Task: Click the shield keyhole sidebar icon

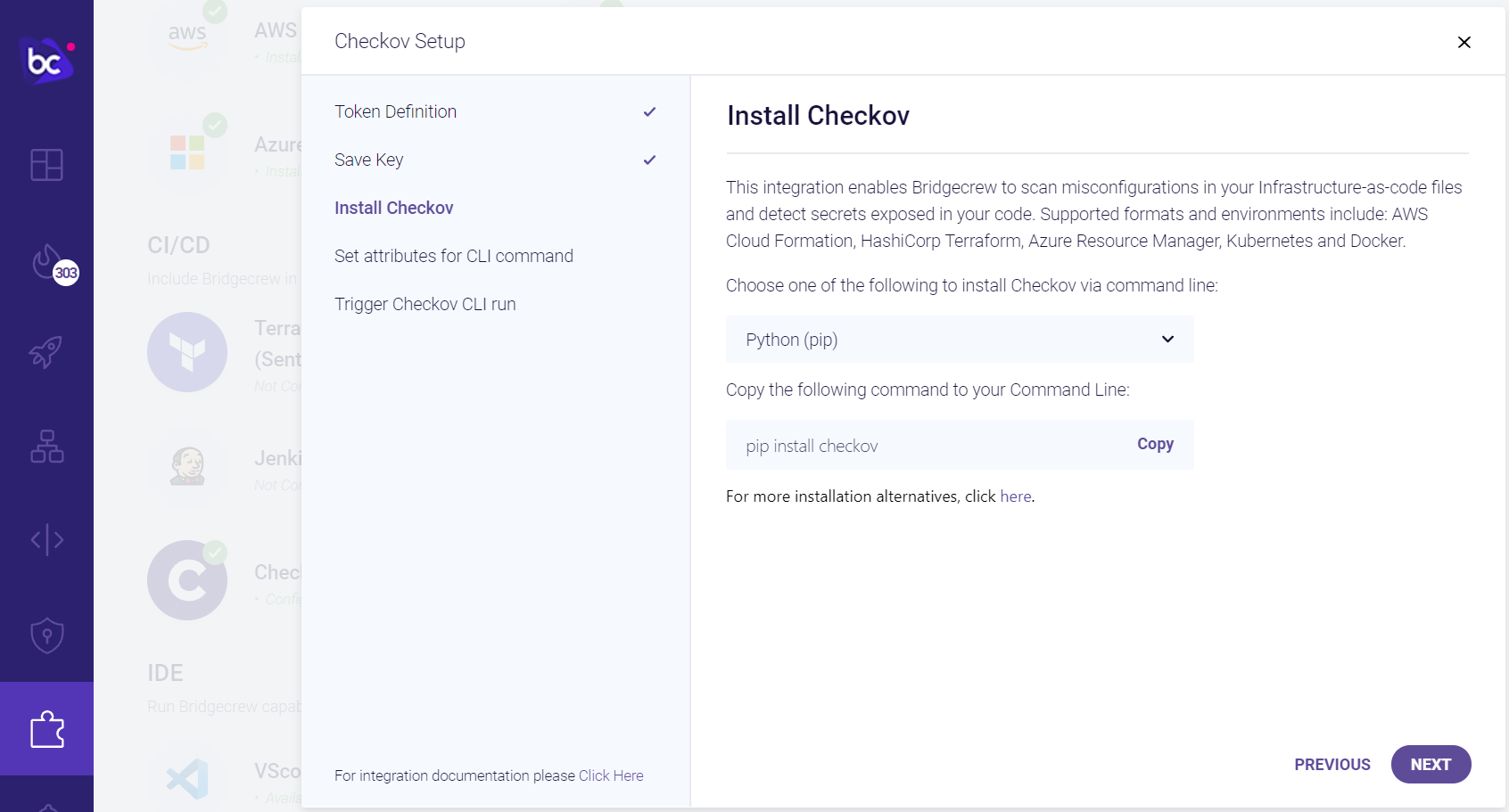Action: click(x=46, y=636)
